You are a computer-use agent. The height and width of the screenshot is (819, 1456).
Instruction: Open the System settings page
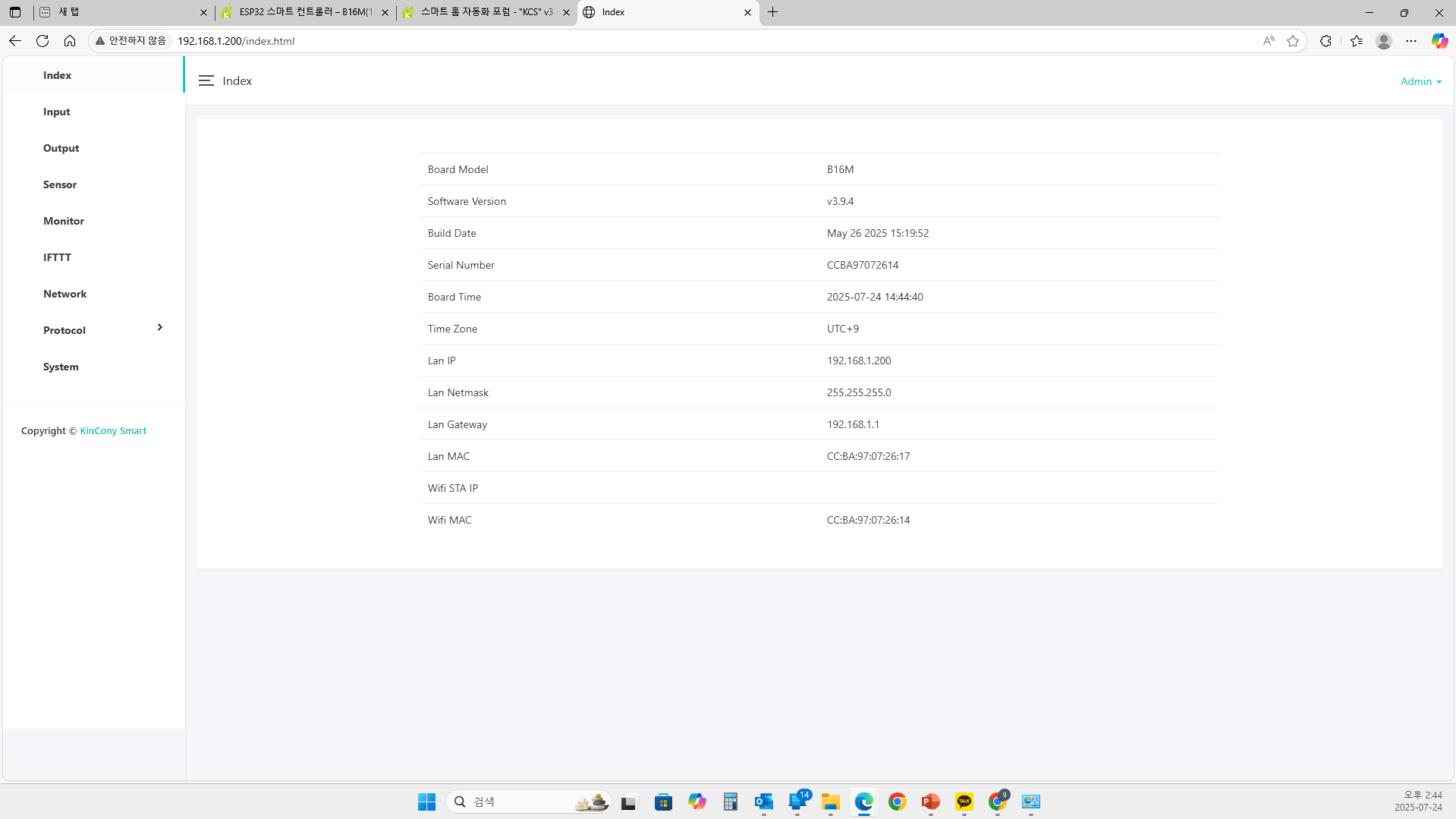point(61,367)
